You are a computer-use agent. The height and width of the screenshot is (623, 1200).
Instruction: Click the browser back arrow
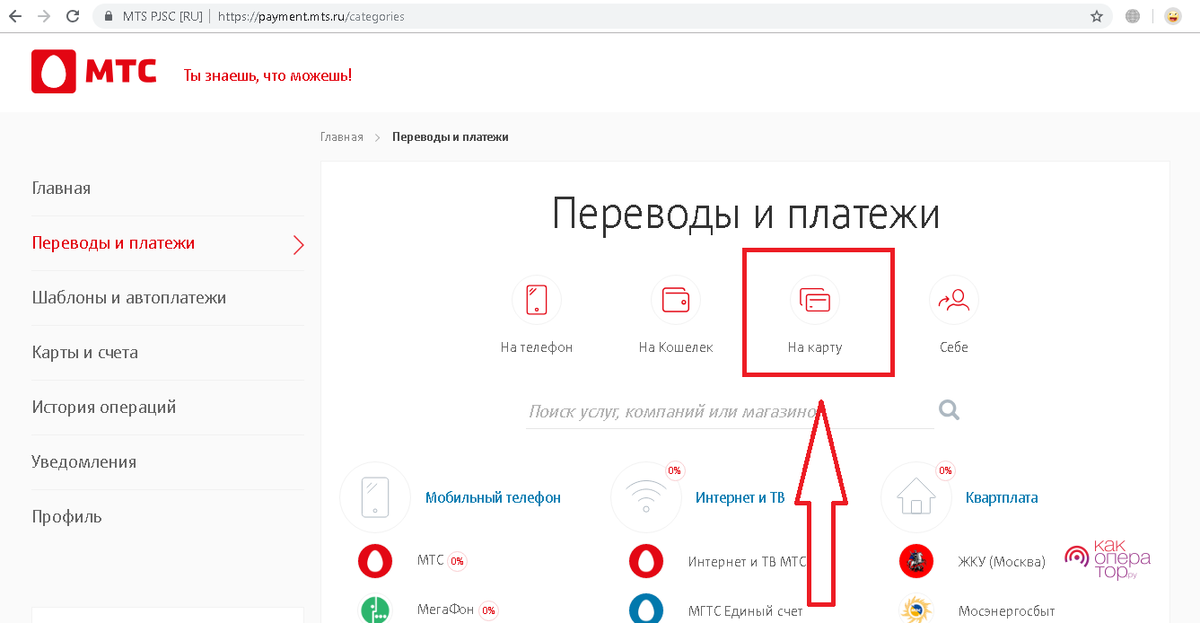click(16, 17)
